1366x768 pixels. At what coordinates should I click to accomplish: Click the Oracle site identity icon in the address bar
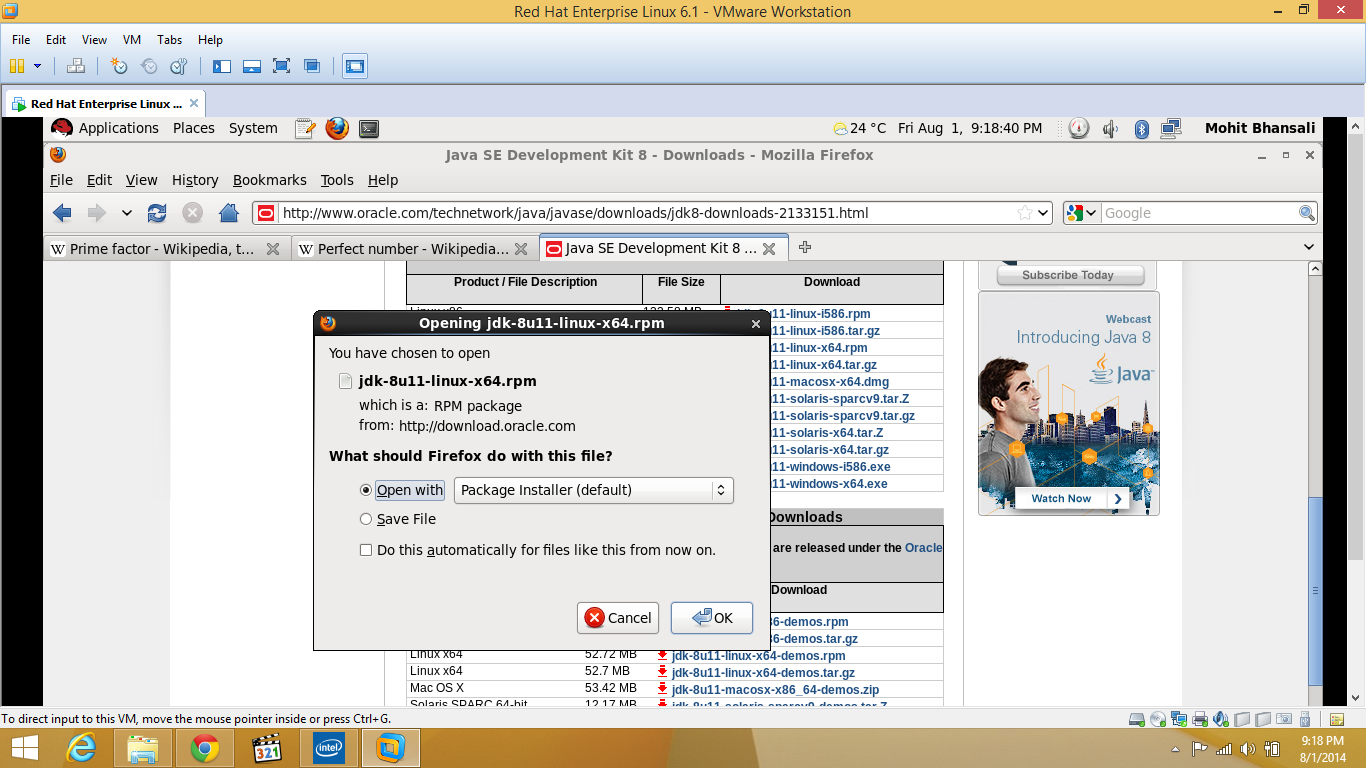pyautogui.click(x=266, y=212)
